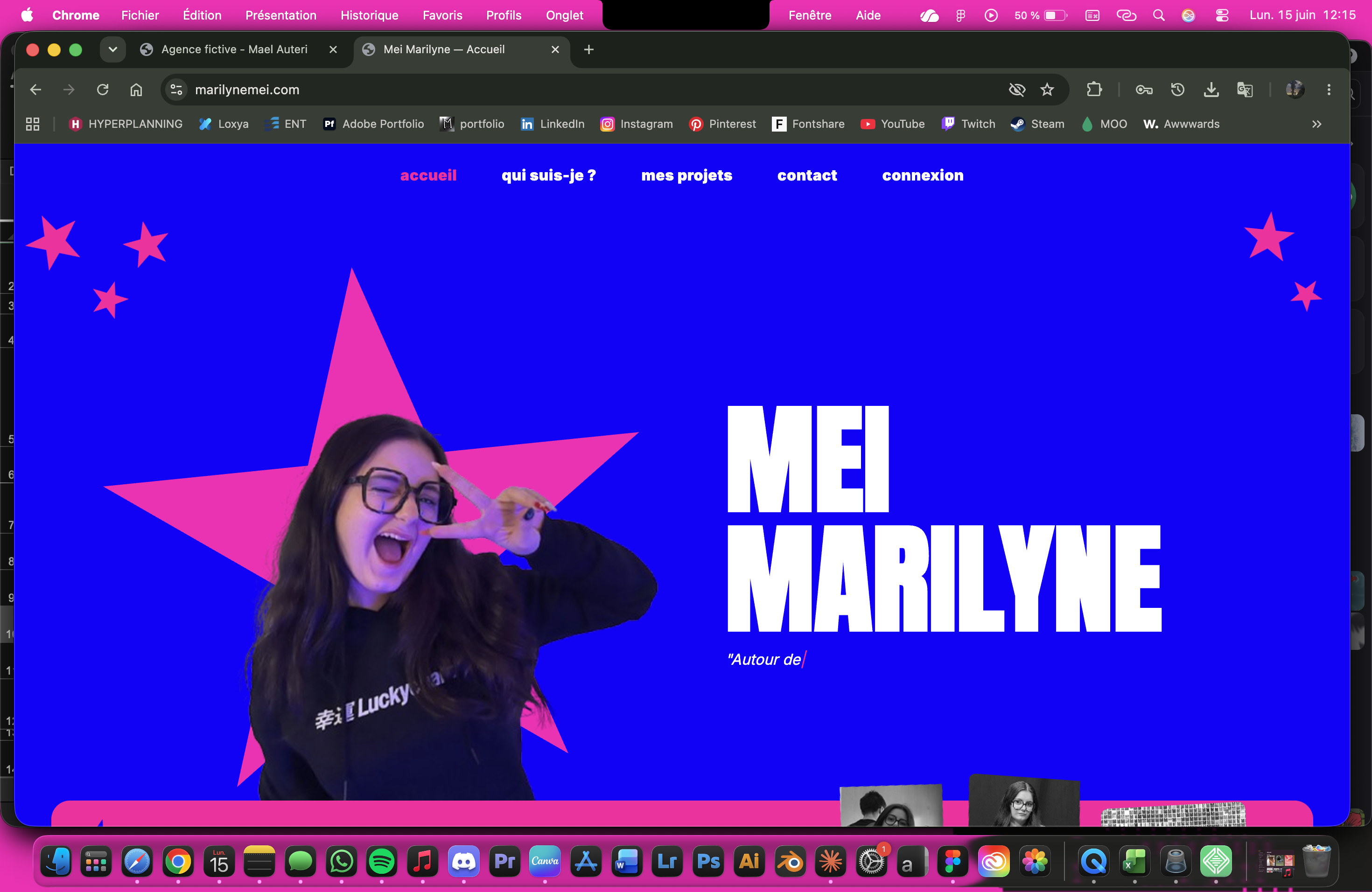Open the password manager key icon
Viewport: 1372px width, 892px height.
1144,89
